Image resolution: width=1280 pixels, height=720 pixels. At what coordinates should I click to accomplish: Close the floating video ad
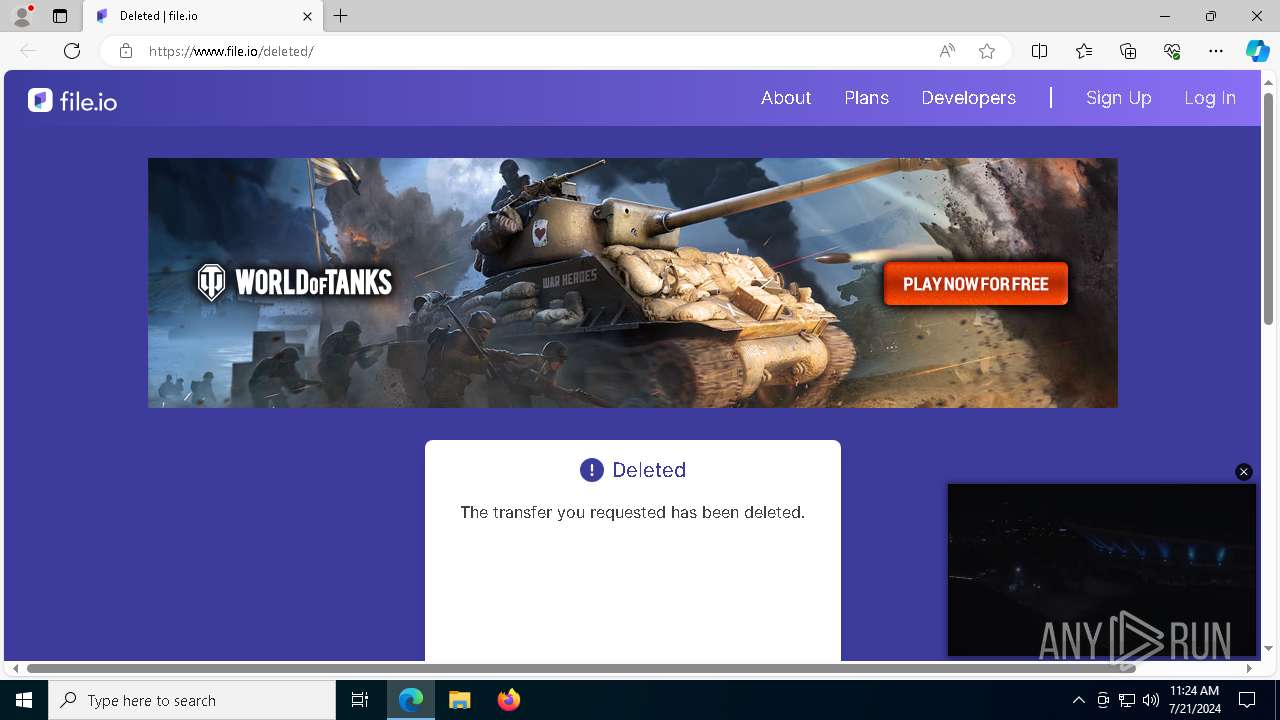coord(1244,472)
